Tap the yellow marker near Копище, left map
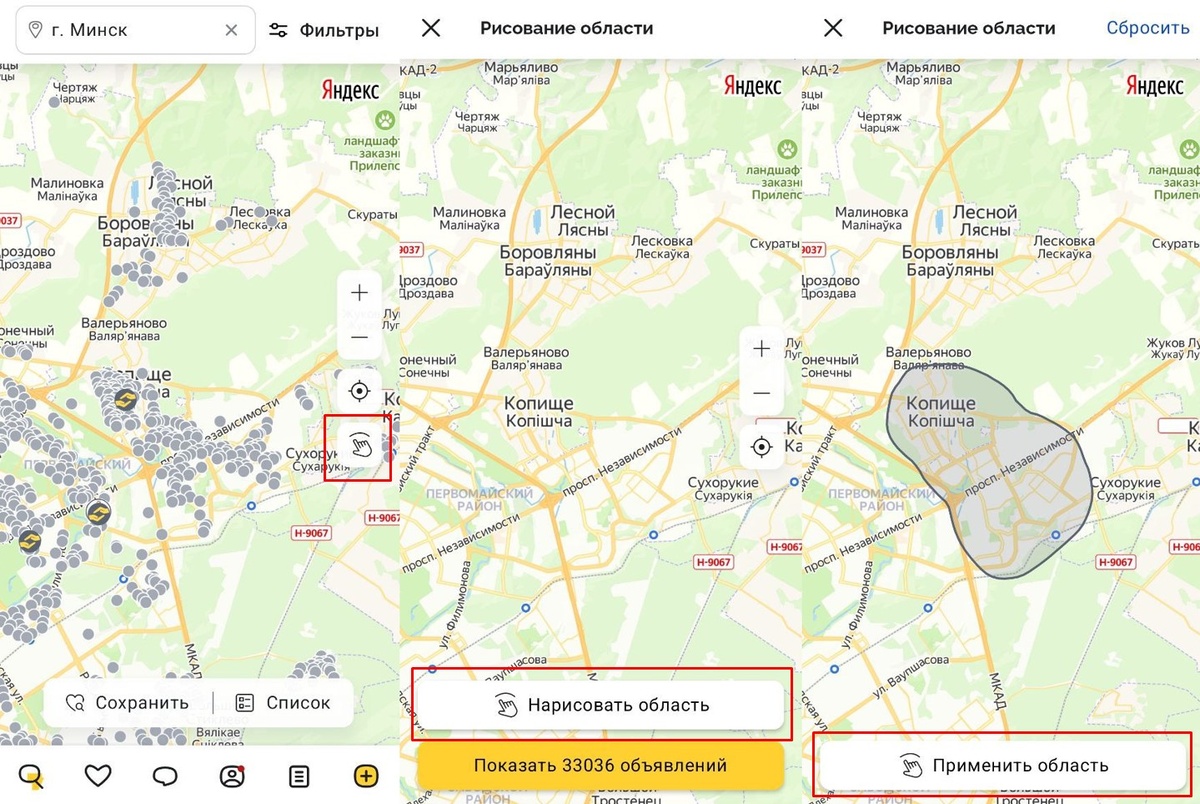 [x=125, y=400]
